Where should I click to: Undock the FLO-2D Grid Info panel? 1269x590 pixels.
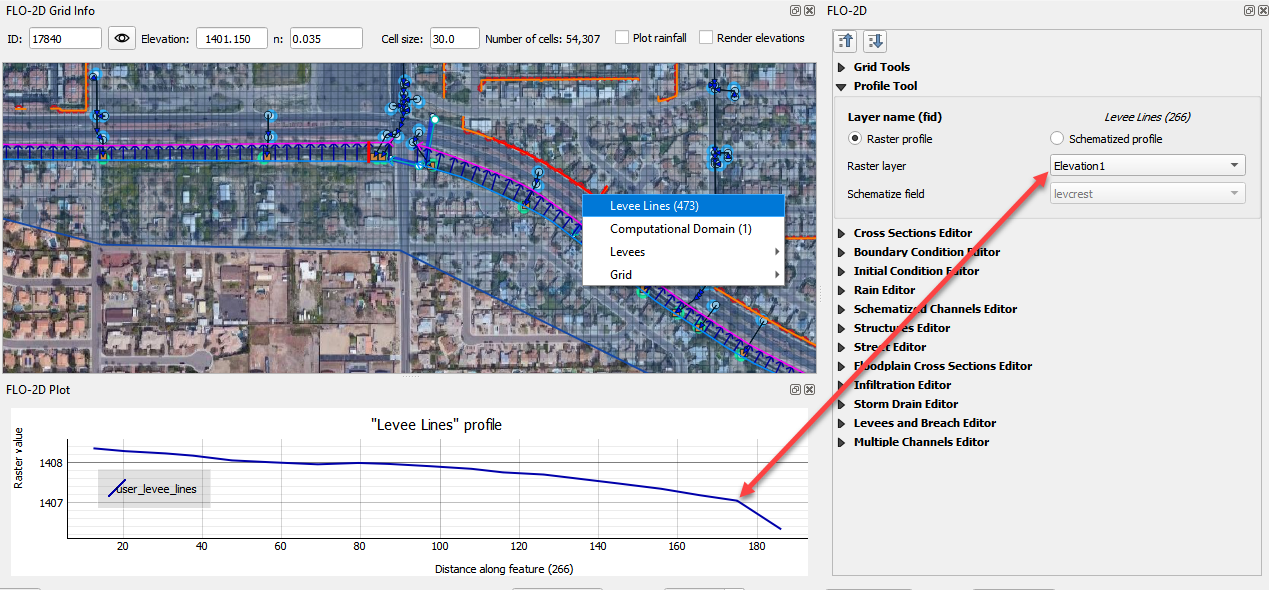point(795,11)
